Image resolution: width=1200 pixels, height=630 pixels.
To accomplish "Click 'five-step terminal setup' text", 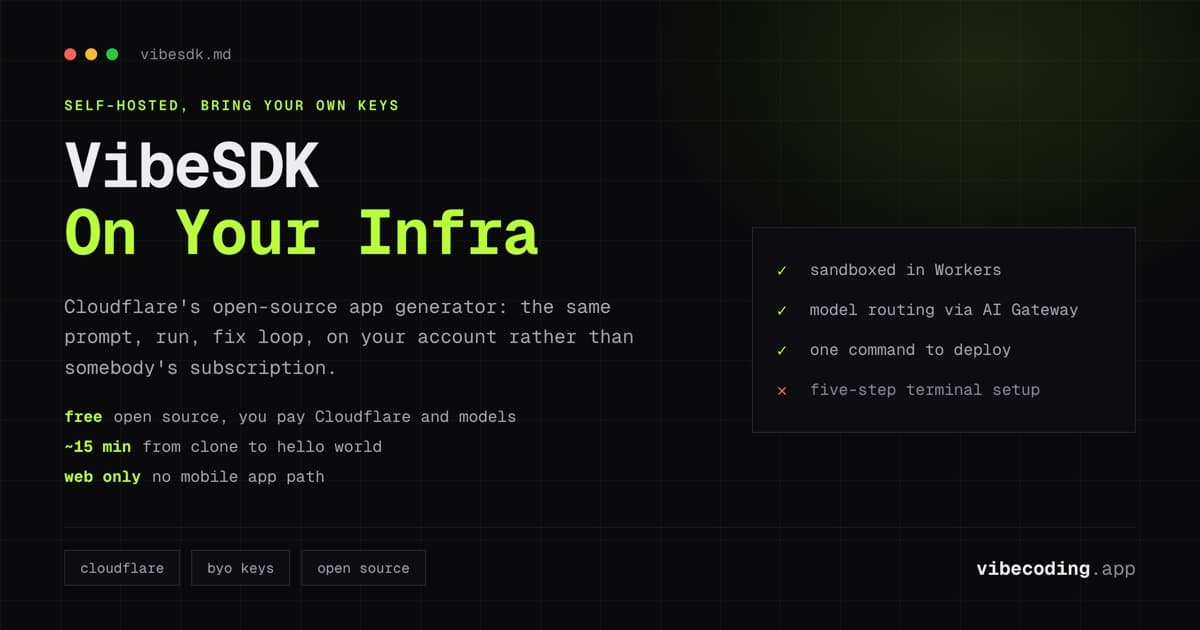I will coord(925,390).
